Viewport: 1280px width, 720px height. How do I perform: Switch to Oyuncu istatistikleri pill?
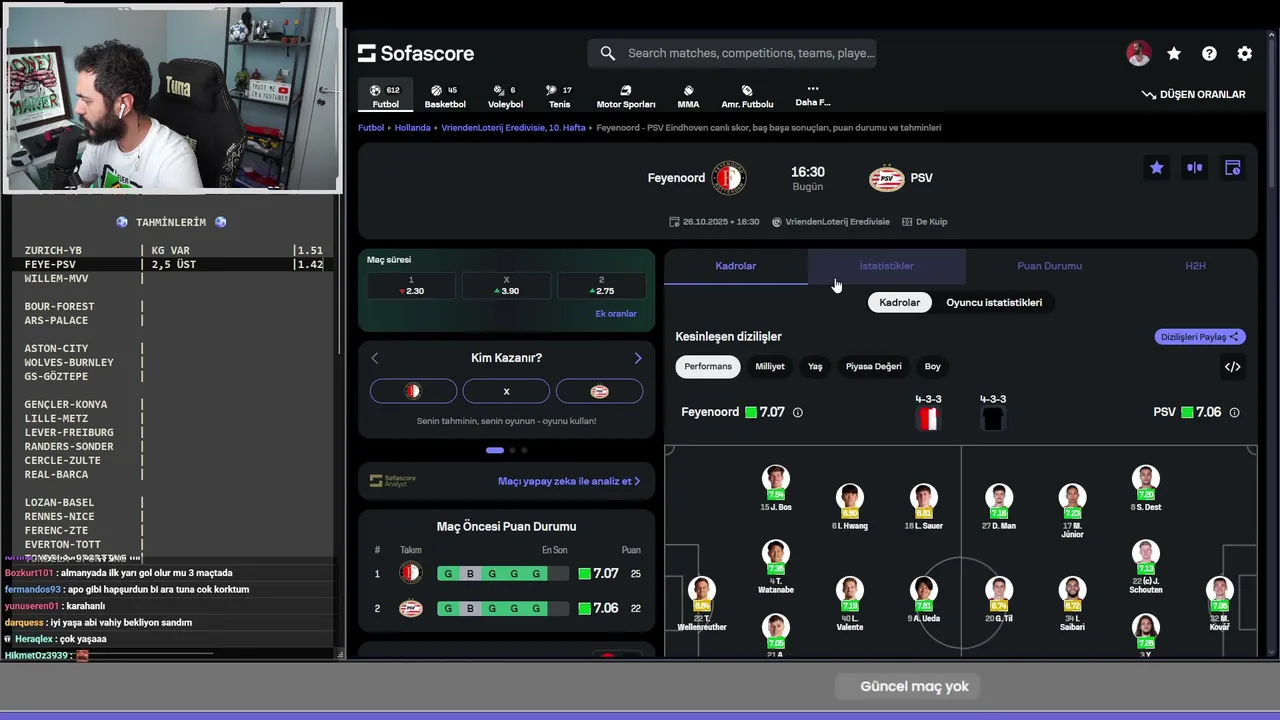994,302
